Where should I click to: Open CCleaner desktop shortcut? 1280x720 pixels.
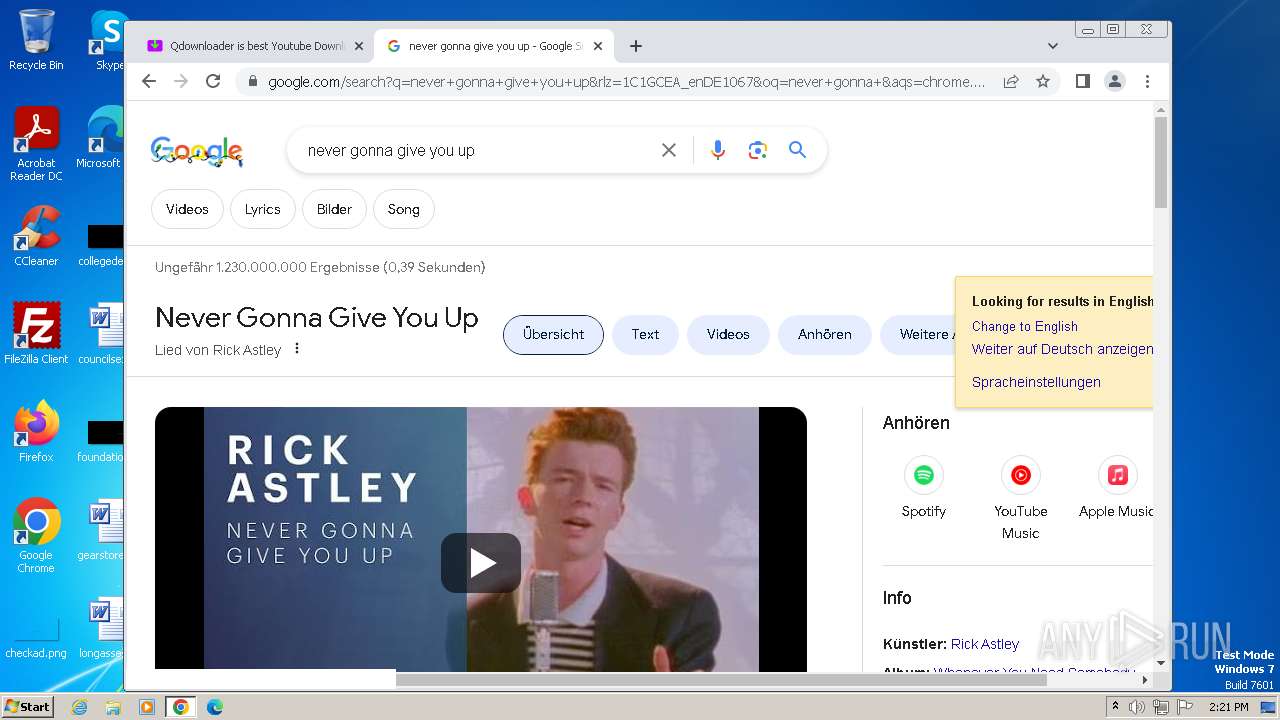pos(36,236)
